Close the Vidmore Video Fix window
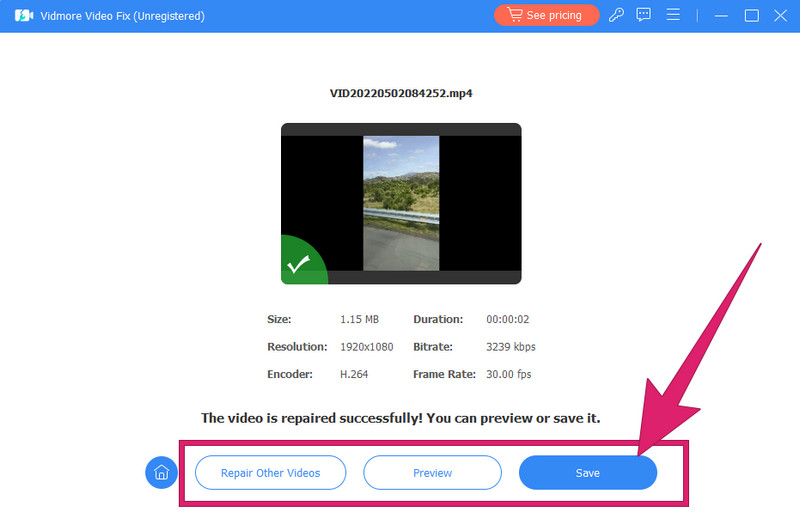The image size is (800, 519). (x=780, y=16)
